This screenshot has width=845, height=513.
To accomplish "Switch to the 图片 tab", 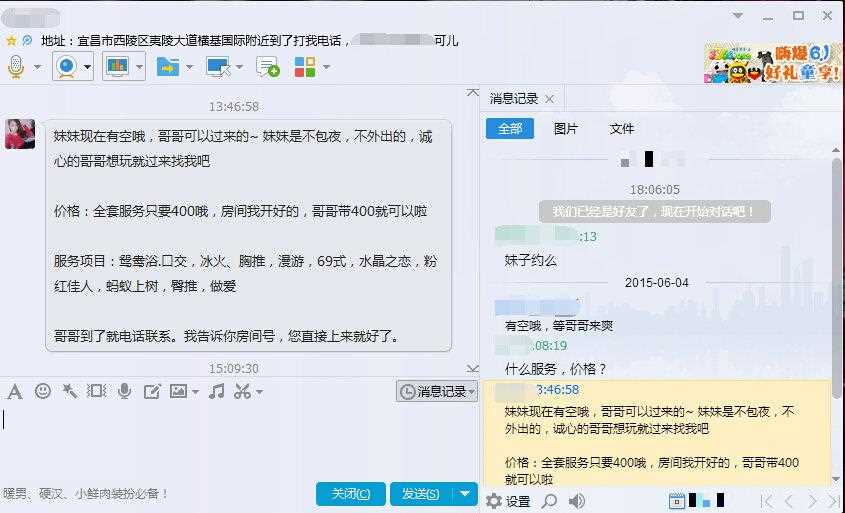I will 566,129.
